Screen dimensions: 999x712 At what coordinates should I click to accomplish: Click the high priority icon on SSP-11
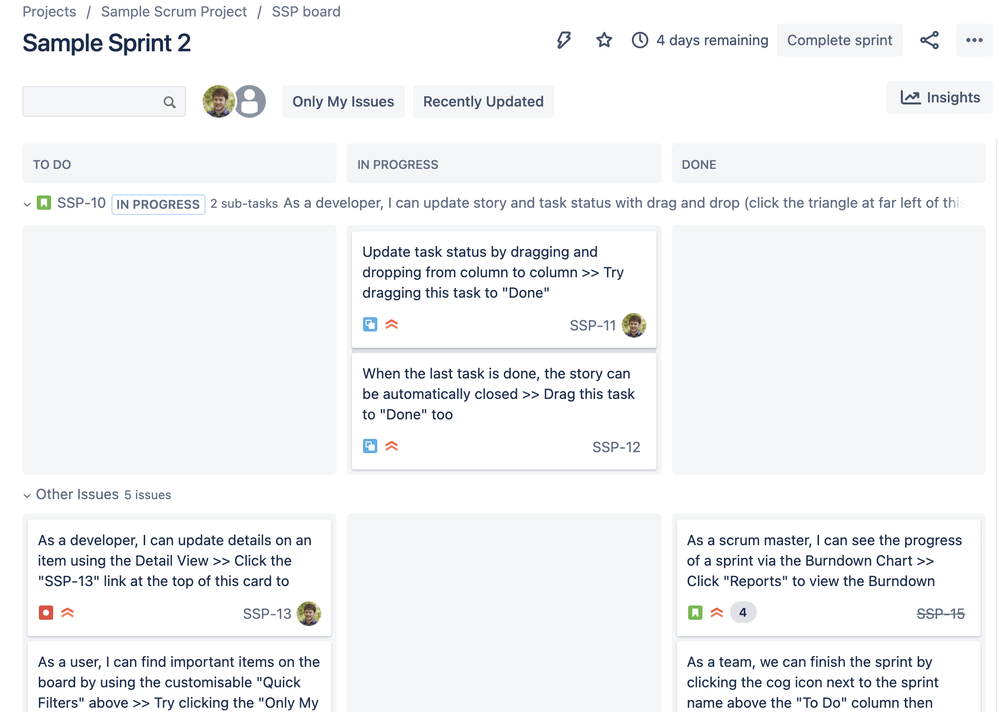[x=392, y=324]
